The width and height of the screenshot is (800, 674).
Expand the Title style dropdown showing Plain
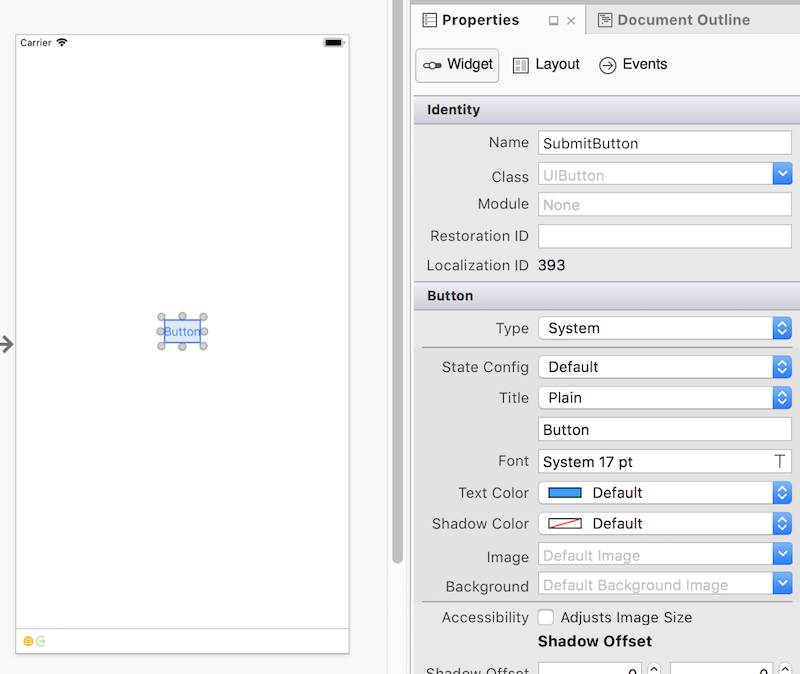(781, 397)
